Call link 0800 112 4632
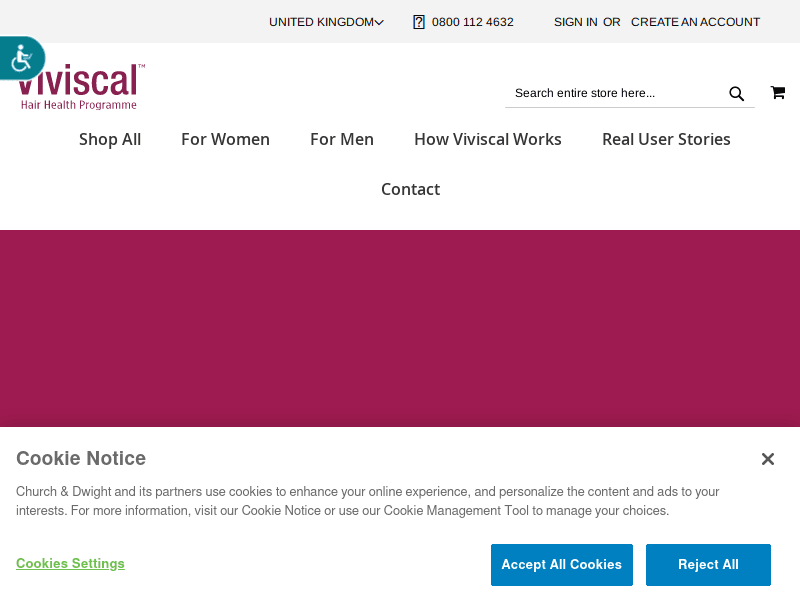The height and width of the screenshot is (600, 800). click(472, 22)
